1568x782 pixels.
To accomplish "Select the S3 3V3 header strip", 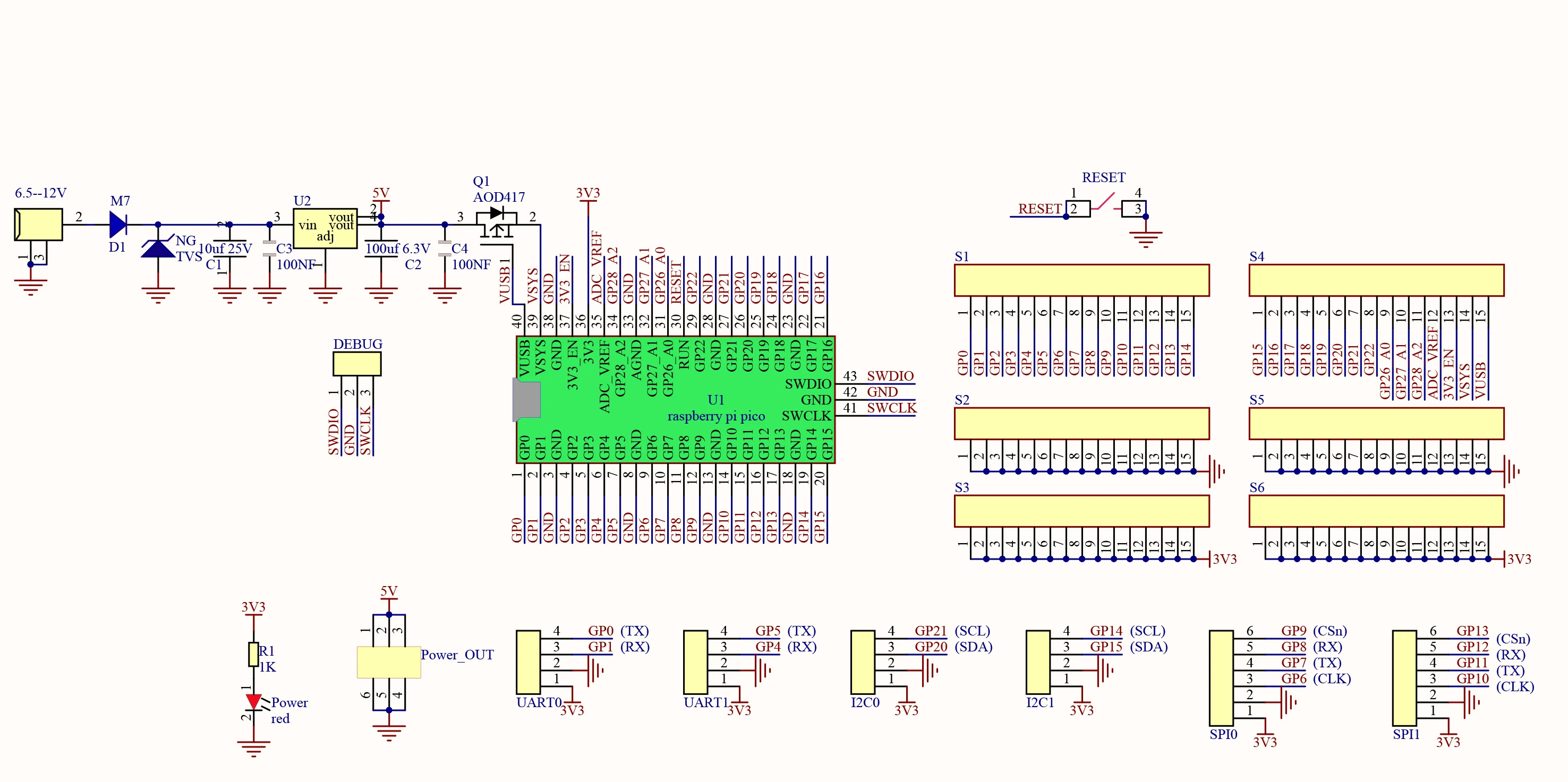I will [1081, 511].
